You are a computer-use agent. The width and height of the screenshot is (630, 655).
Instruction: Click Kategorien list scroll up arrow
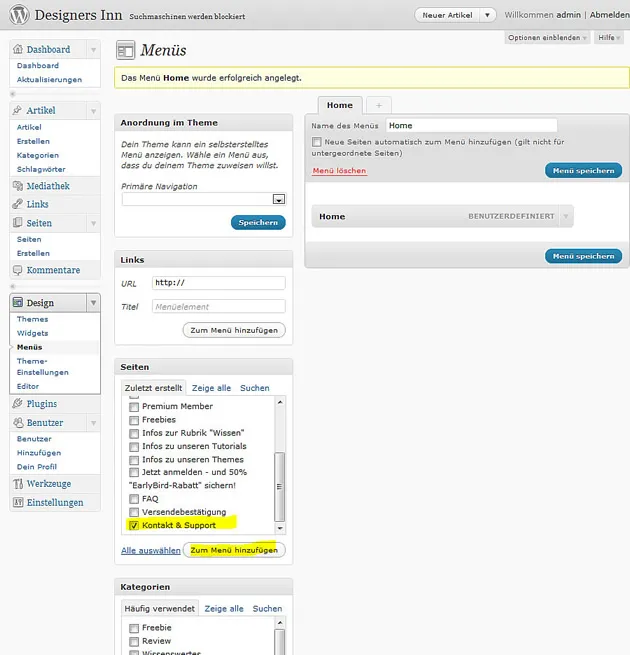click(x=280, y=623)
